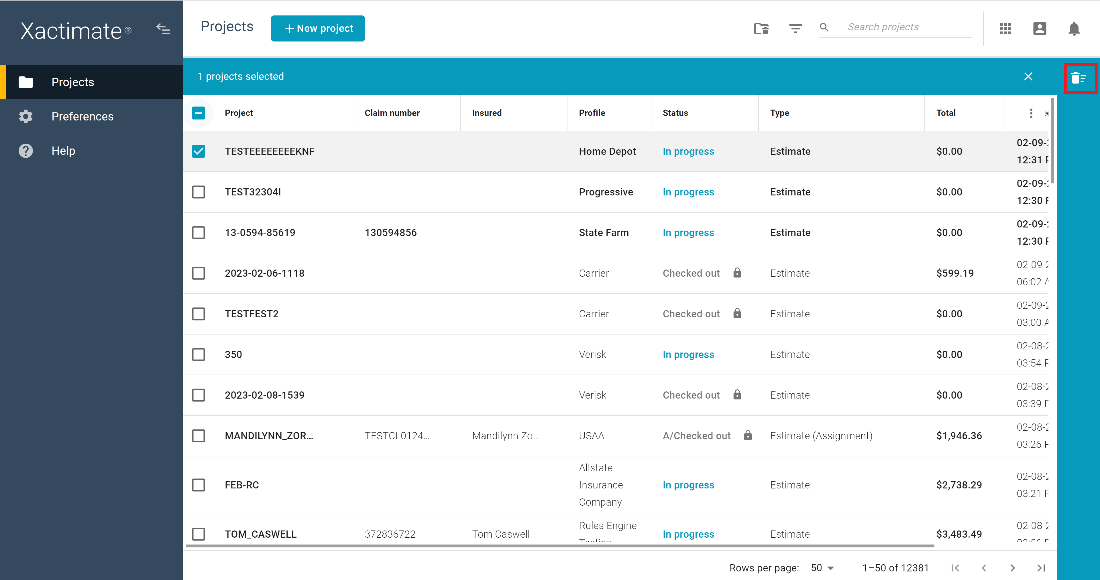Image resolution: width=1100 pixels, height=580 pixels.
Task: Tick the TESTFEST2 checkbox
Action: [x=199, y=314]
